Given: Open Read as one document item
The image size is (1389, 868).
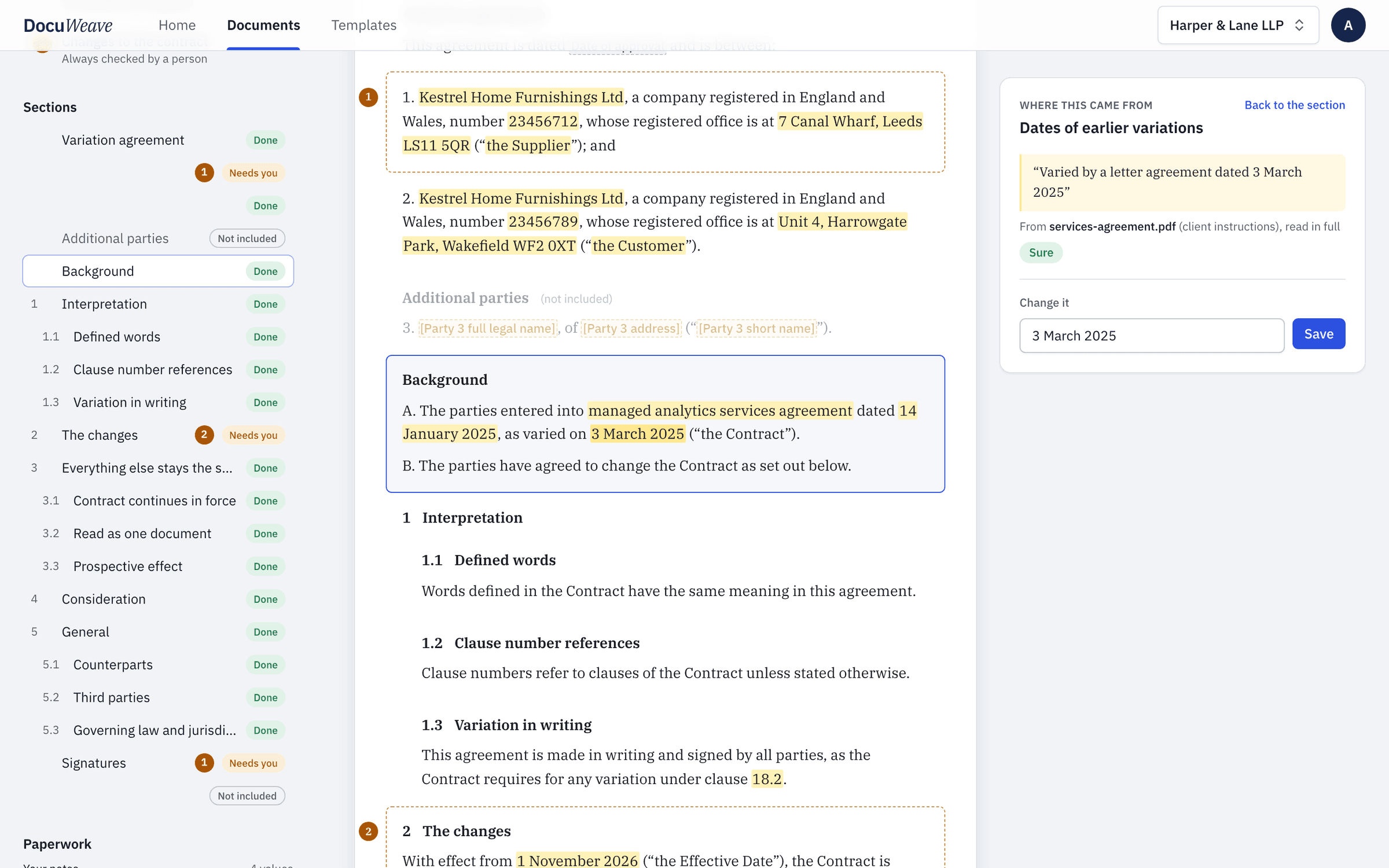Looking at the screenshot, I should [158, 534].
